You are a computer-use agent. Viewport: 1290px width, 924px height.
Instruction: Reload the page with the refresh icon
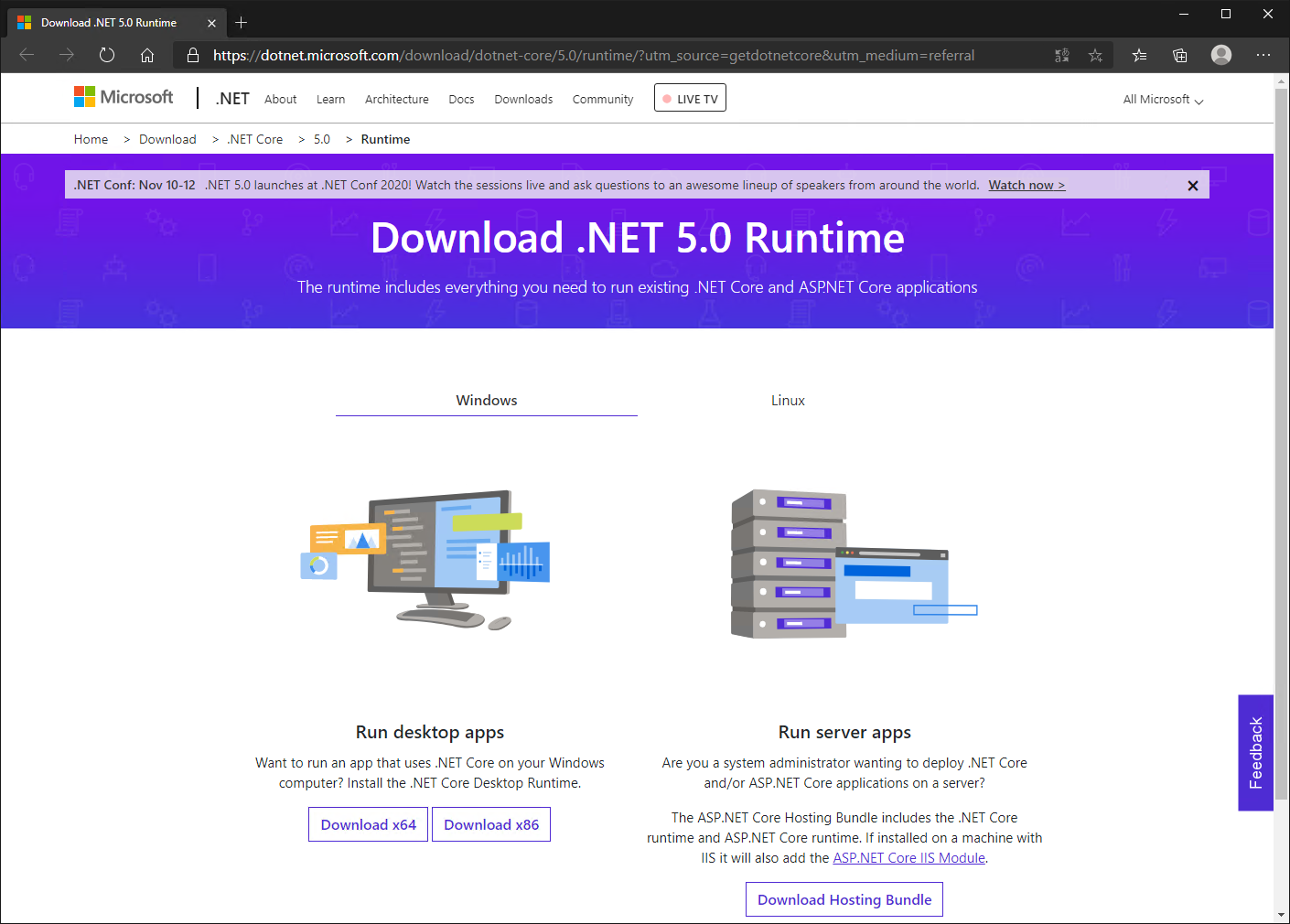[107, 55]
